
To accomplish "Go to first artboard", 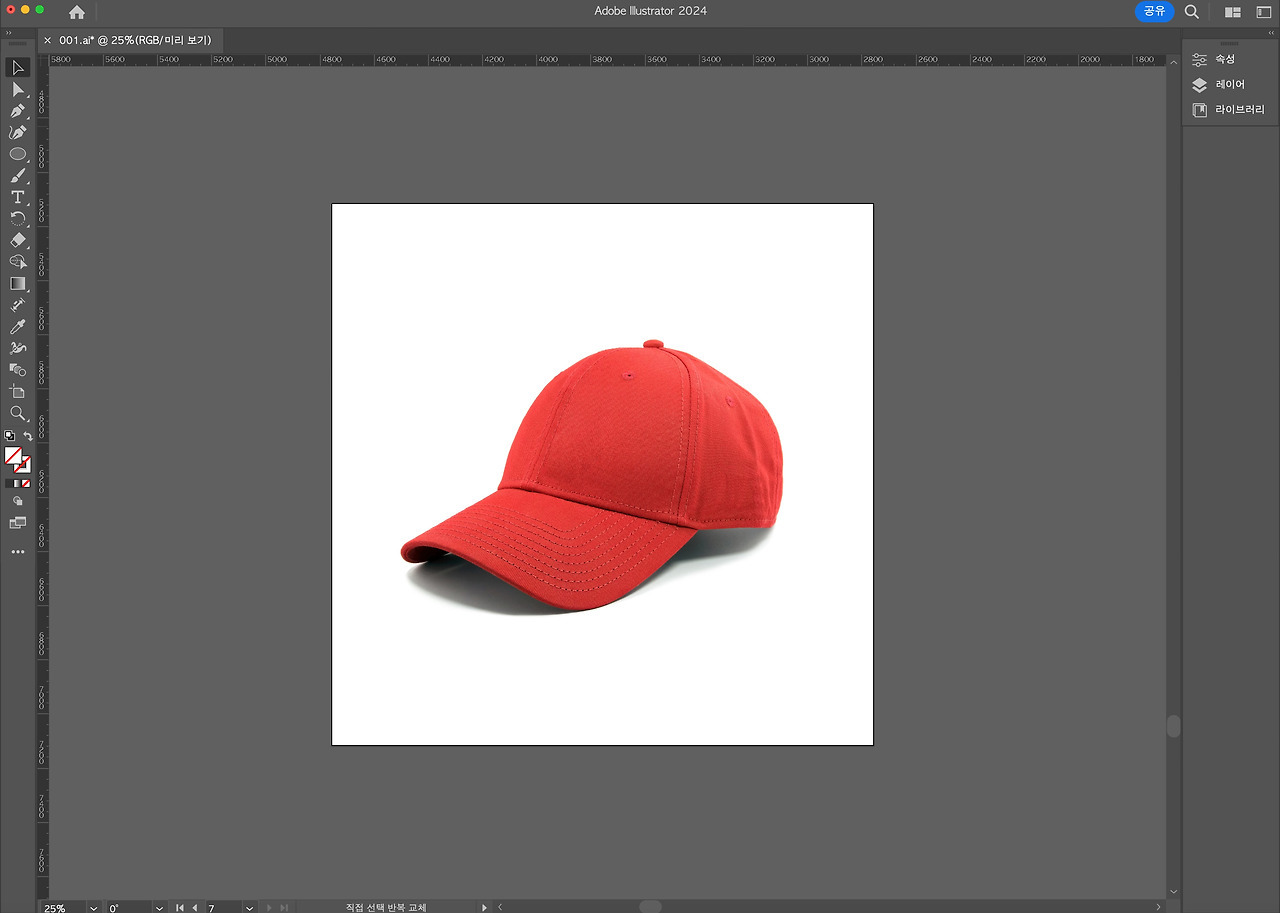I will pos(180,907).
